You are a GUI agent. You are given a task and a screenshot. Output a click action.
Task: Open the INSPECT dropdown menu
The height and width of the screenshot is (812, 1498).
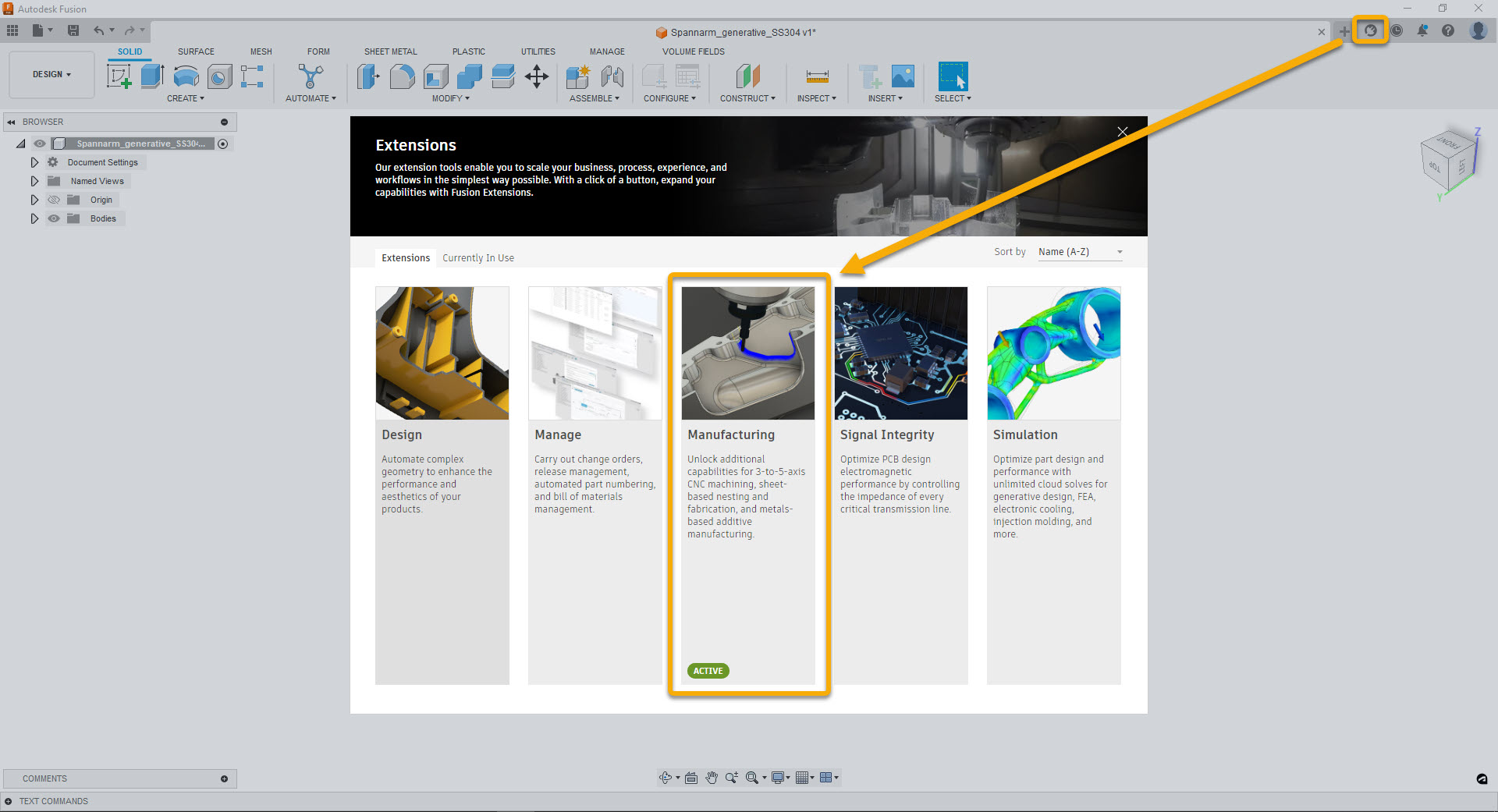click(x=816, y=98)
